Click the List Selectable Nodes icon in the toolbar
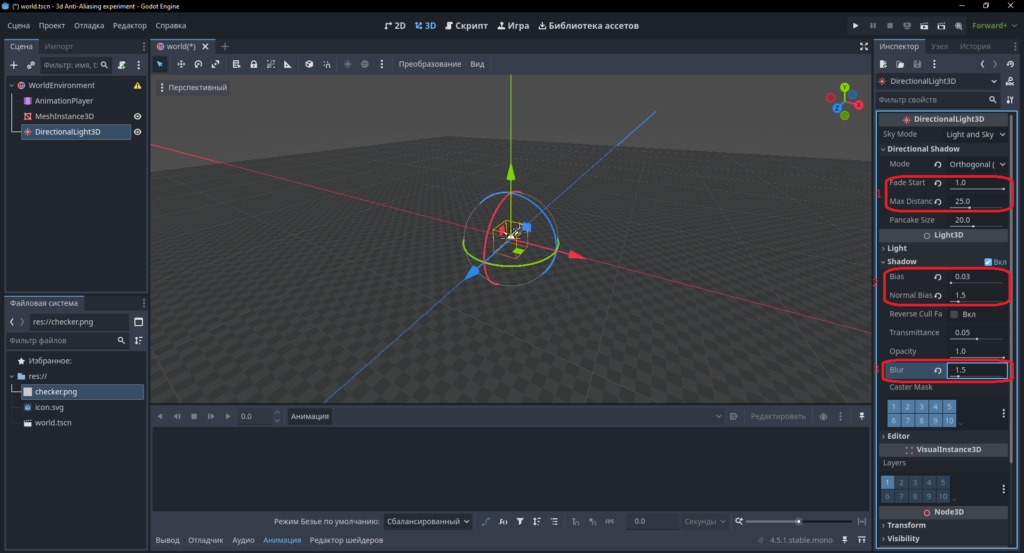 tap(236, 64)
